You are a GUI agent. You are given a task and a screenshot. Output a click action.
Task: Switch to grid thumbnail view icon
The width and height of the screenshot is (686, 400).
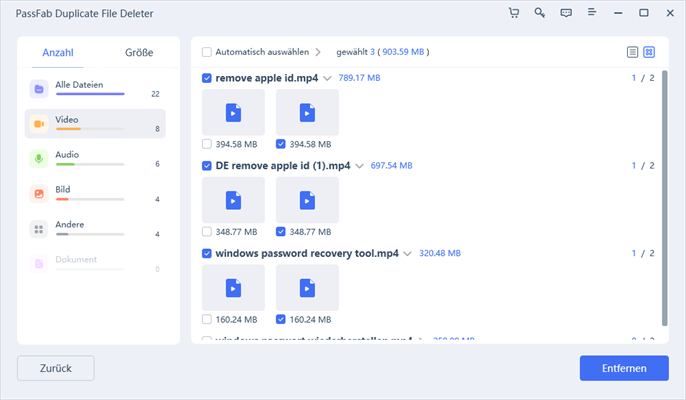pos(648,51)
